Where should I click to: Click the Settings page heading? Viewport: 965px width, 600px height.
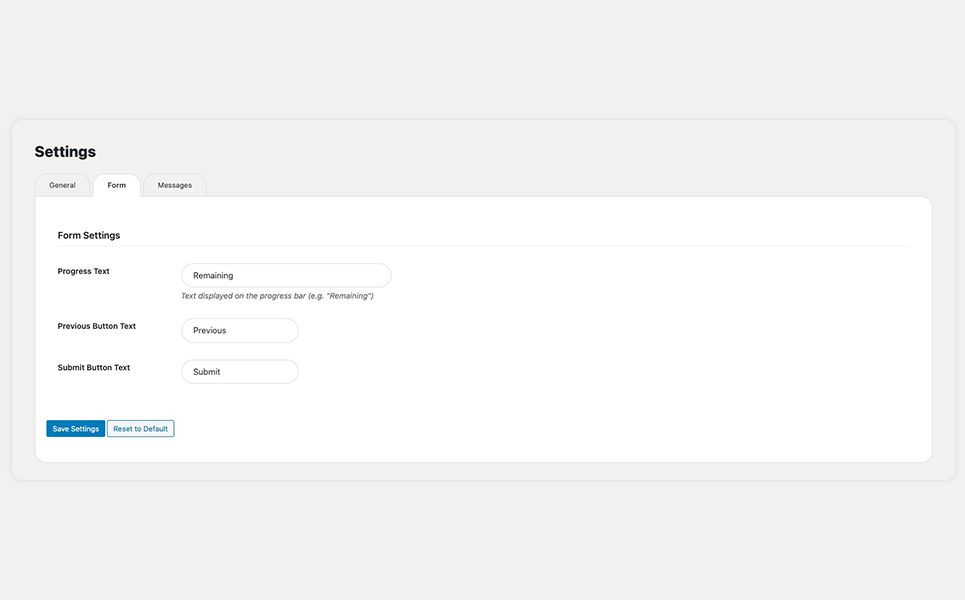[x=65, y=152]
